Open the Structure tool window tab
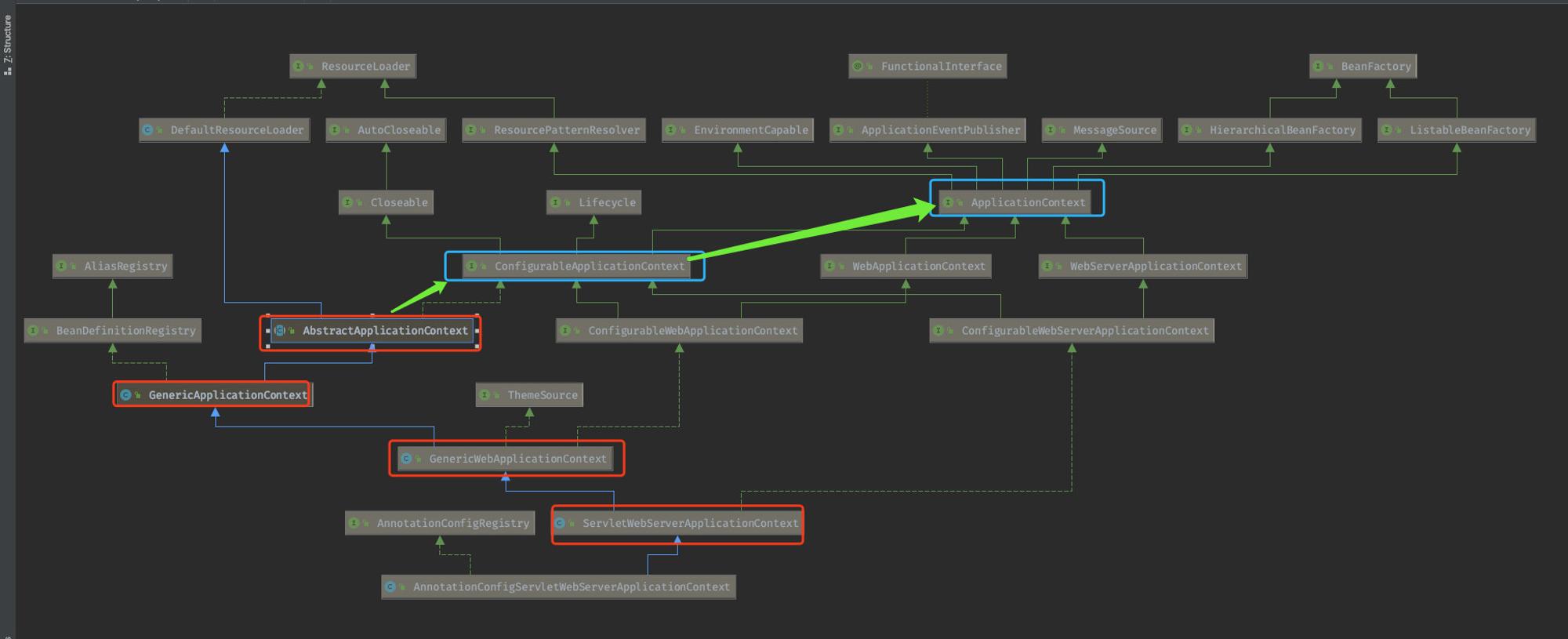This screenshot has width=1568, height=639. point(7,45)
